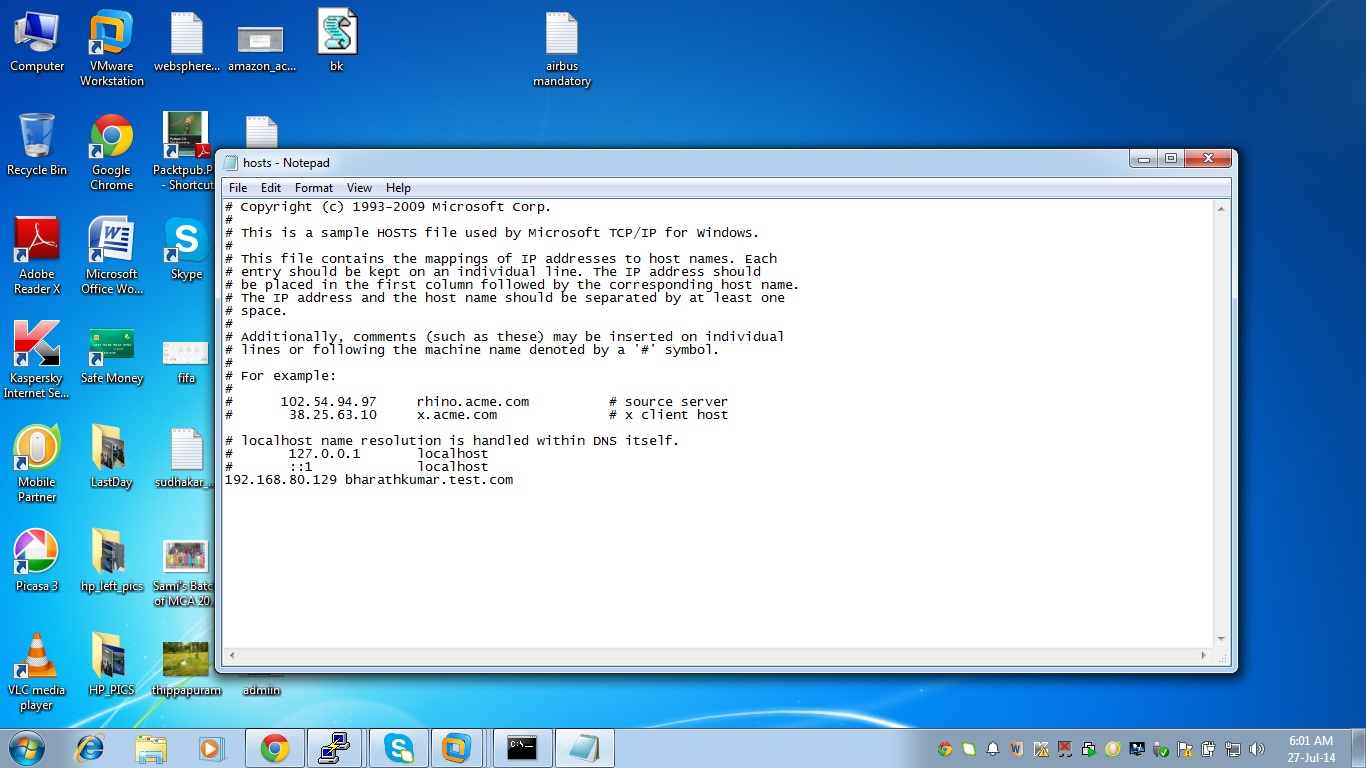The height and width of the screenshot is (768, 1366).
Task: Select the VLC media player shortcut
Action: click(x=37, y=672)
